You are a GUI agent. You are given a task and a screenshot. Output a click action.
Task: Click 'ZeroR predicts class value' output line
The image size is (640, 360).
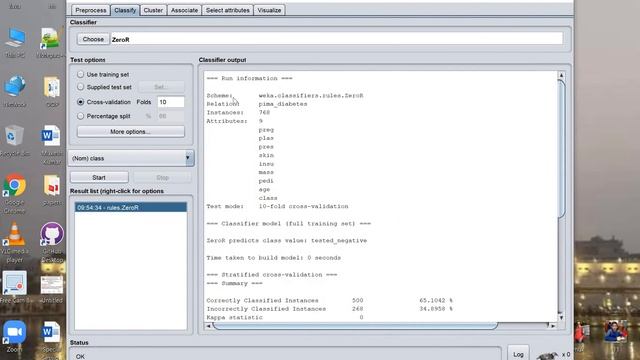tap(287, 241)
